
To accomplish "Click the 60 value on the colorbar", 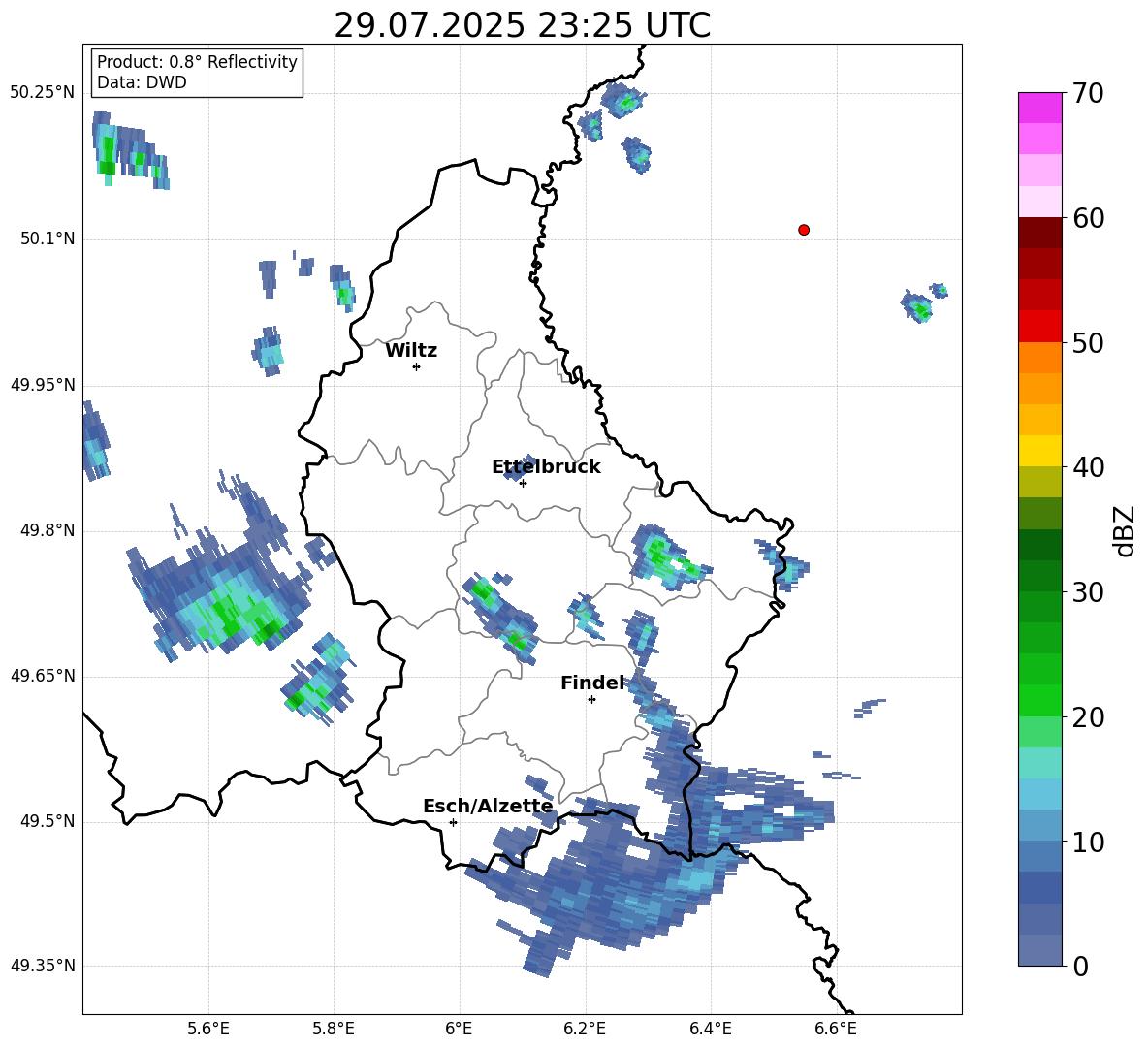I will [1088, 218].
